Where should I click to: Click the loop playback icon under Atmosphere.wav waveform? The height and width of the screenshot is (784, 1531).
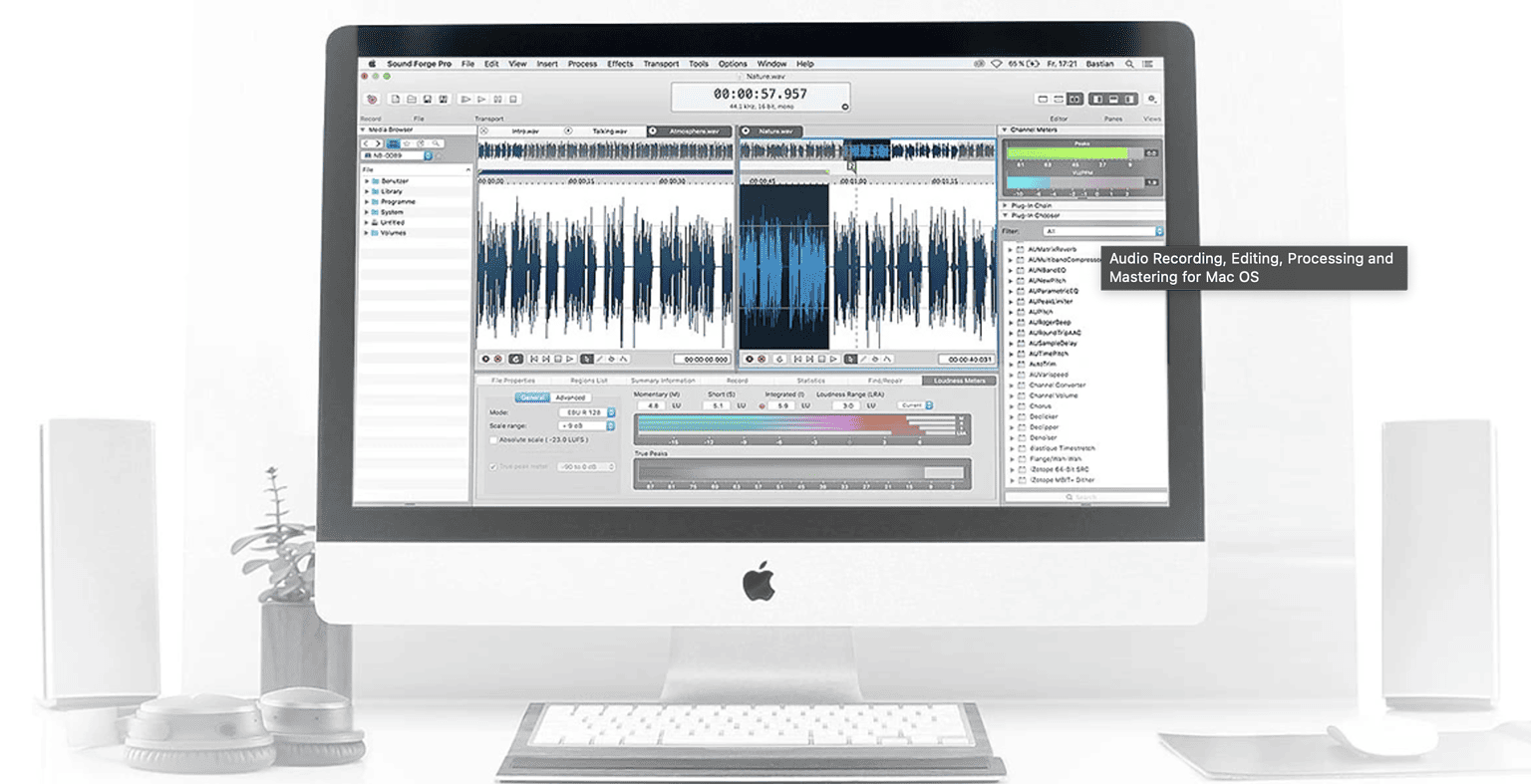click(515, 361)
